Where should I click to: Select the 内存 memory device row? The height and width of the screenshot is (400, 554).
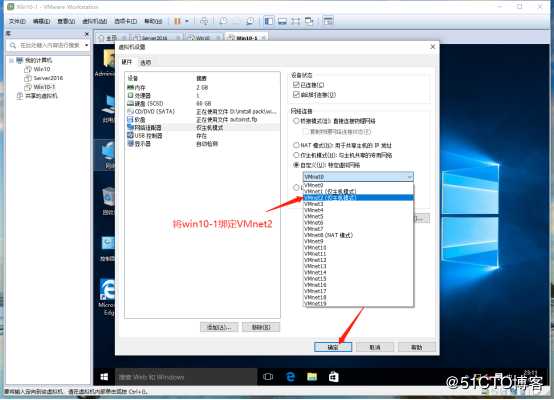tap(202, 87)
